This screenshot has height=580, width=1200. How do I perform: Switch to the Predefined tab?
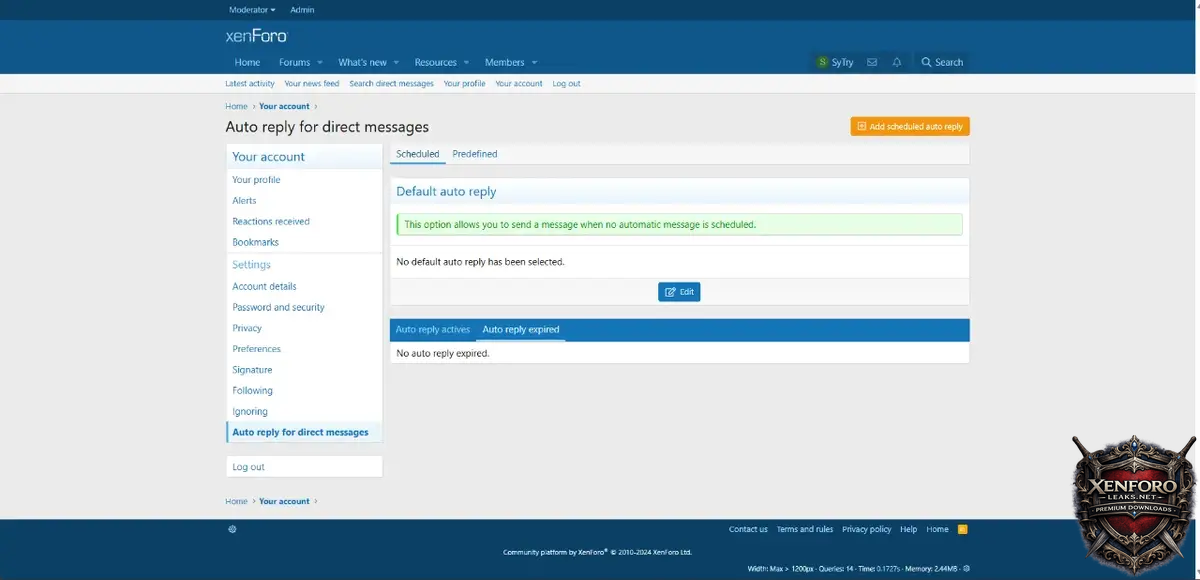click(474, 154)
